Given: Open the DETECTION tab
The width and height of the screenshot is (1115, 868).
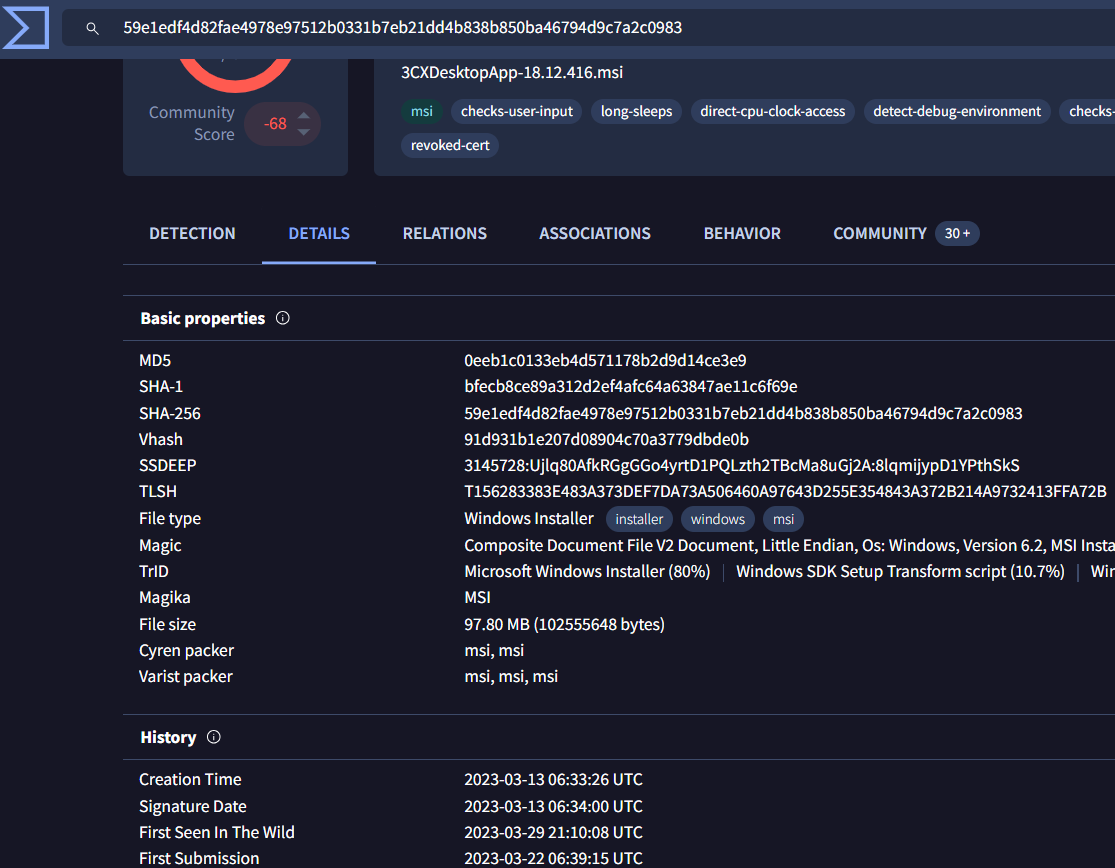Looking at the screenshot, I should pyautogui.click(x=192, y=233).
